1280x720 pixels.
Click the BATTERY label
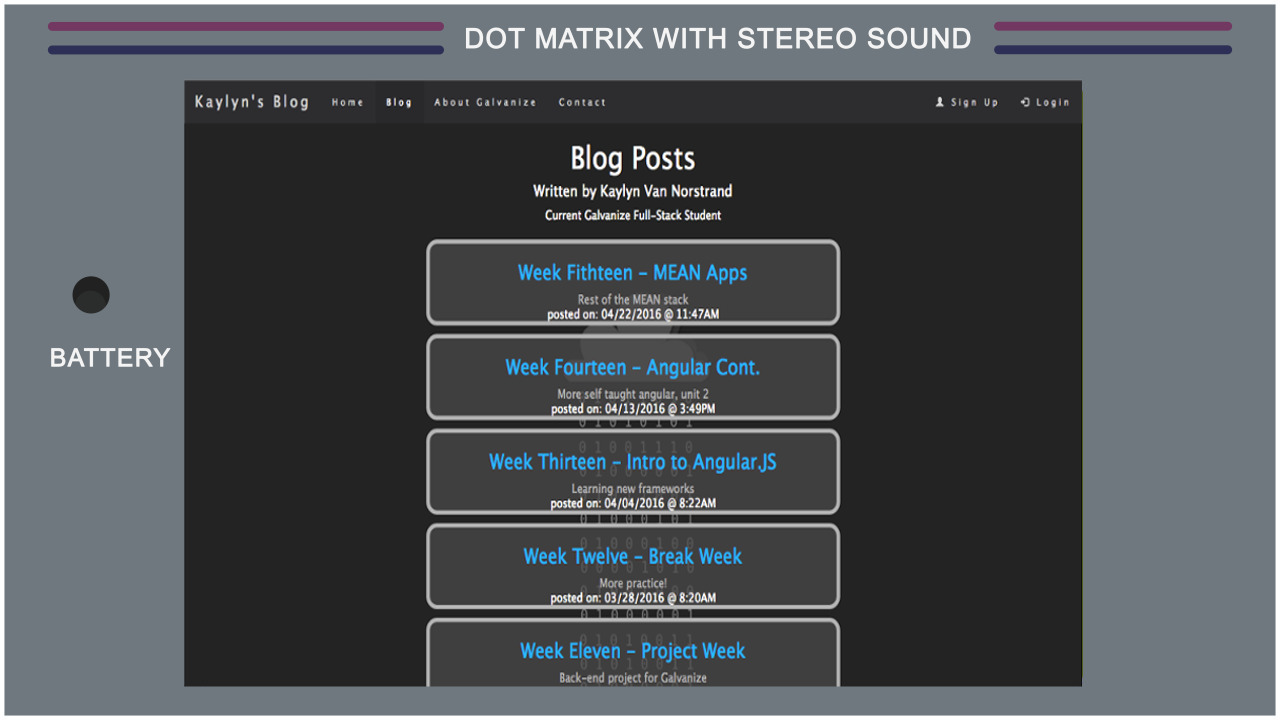click(x=110, y=358)
